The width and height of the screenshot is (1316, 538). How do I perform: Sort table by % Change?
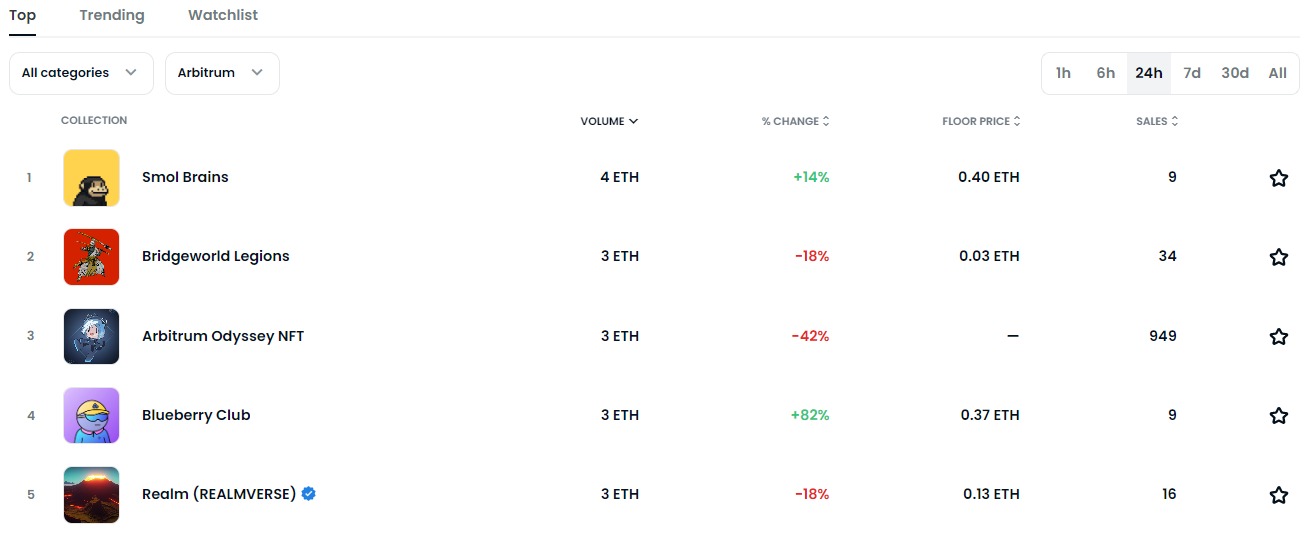796,121
